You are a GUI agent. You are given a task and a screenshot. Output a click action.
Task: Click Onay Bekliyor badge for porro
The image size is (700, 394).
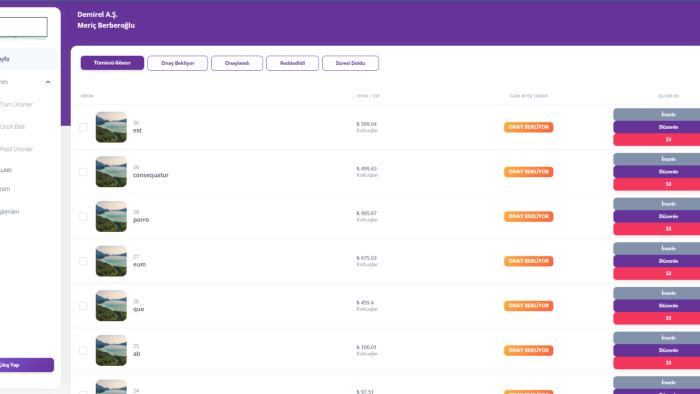tap(529, 216)
